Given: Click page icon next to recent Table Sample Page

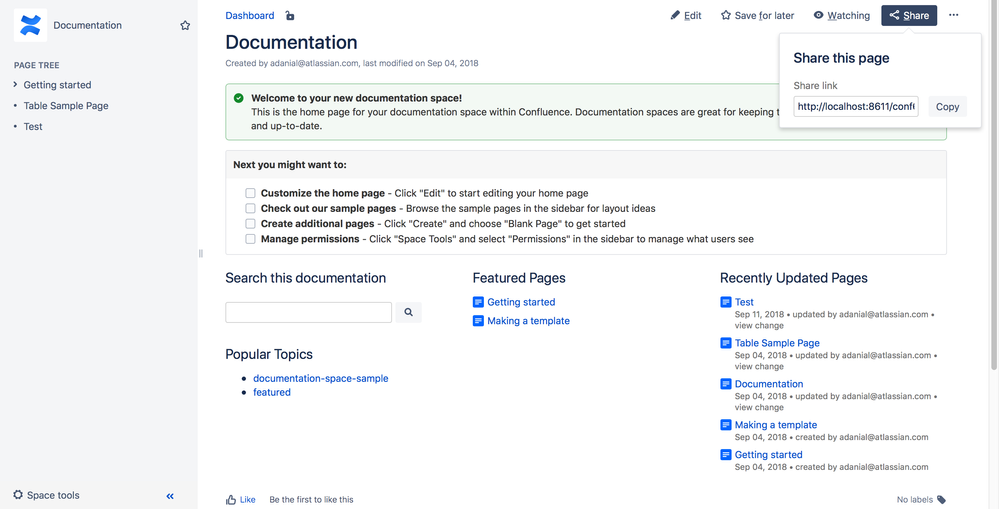Looking at the screenshot, I should pos(726,343).
